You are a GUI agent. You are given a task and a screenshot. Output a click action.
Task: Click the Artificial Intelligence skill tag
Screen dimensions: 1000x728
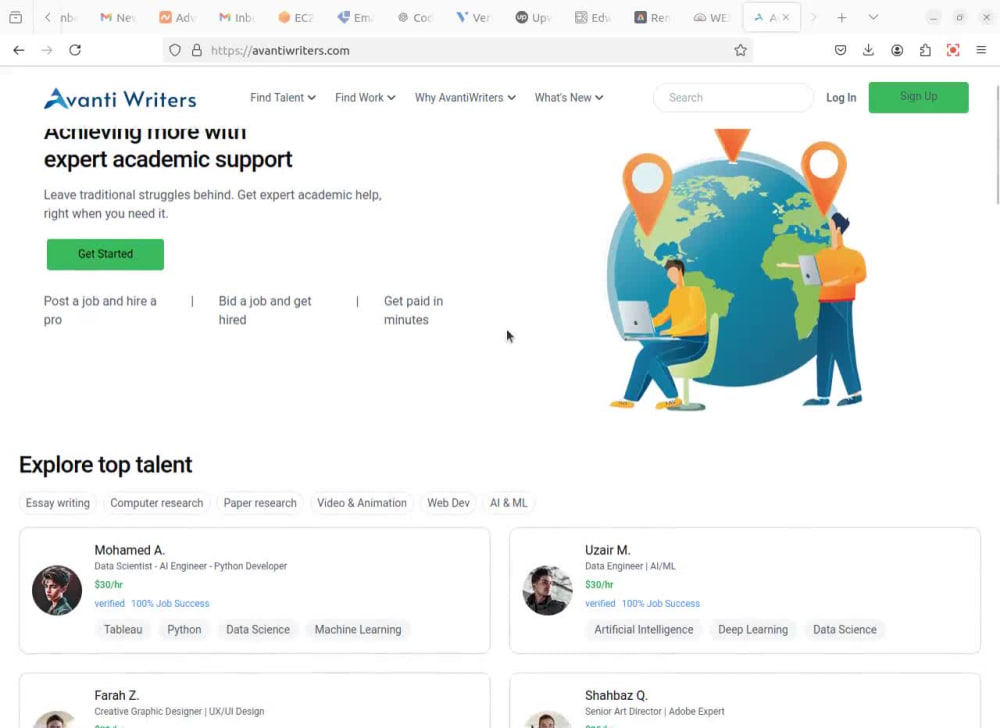(643, 630)
